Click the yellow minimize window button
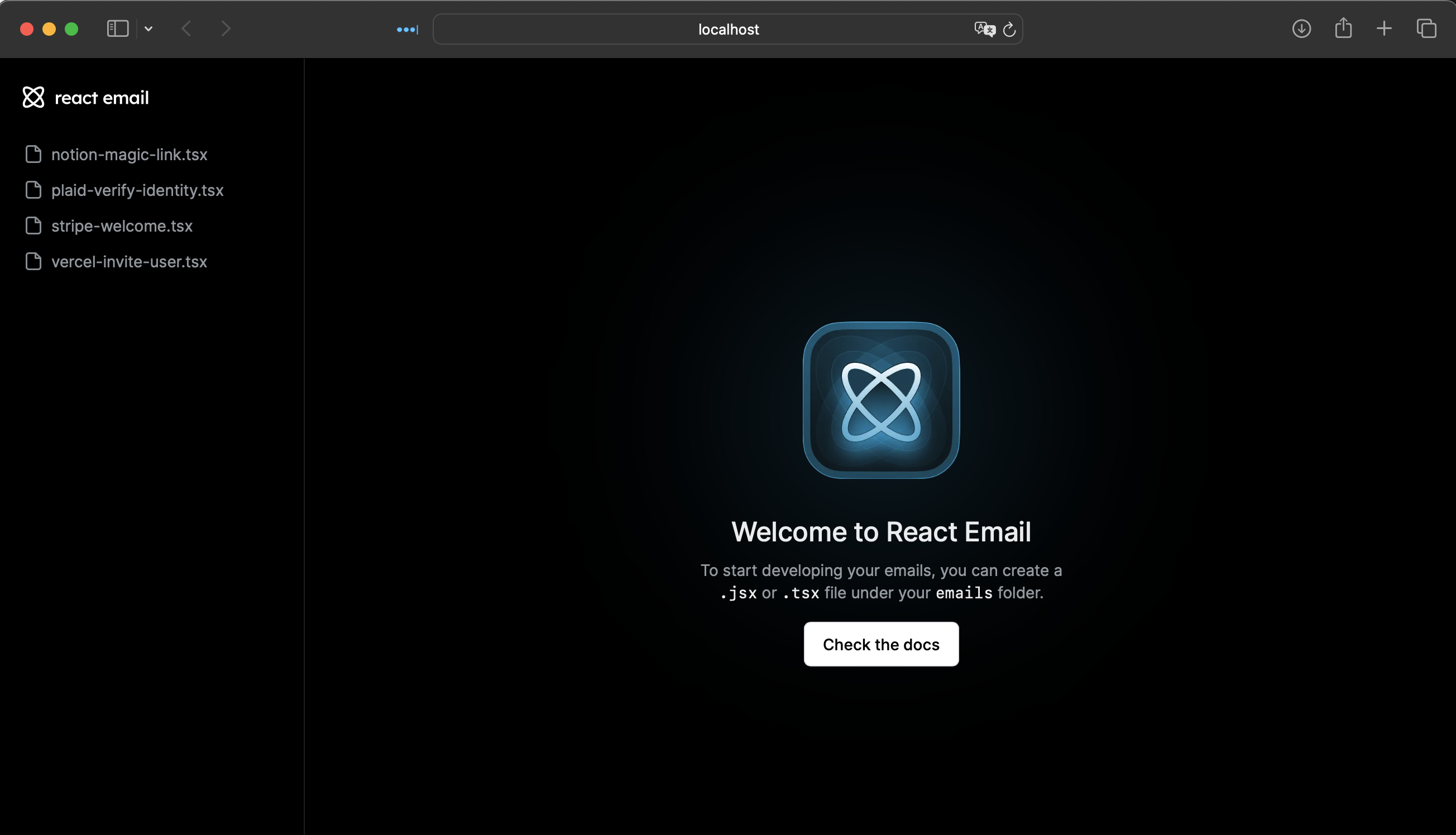This screenshot has width=1456, height=835. point(49,28)
